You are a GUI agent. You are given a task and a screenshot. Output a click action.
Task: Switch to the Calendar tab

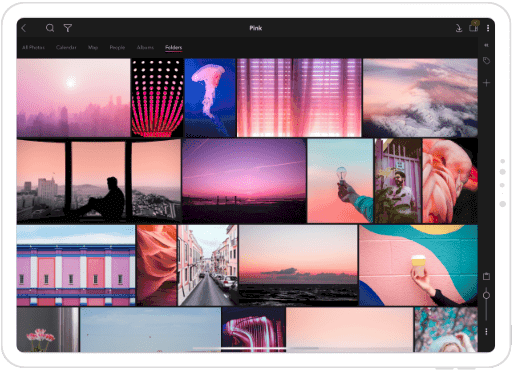(66, 47)
